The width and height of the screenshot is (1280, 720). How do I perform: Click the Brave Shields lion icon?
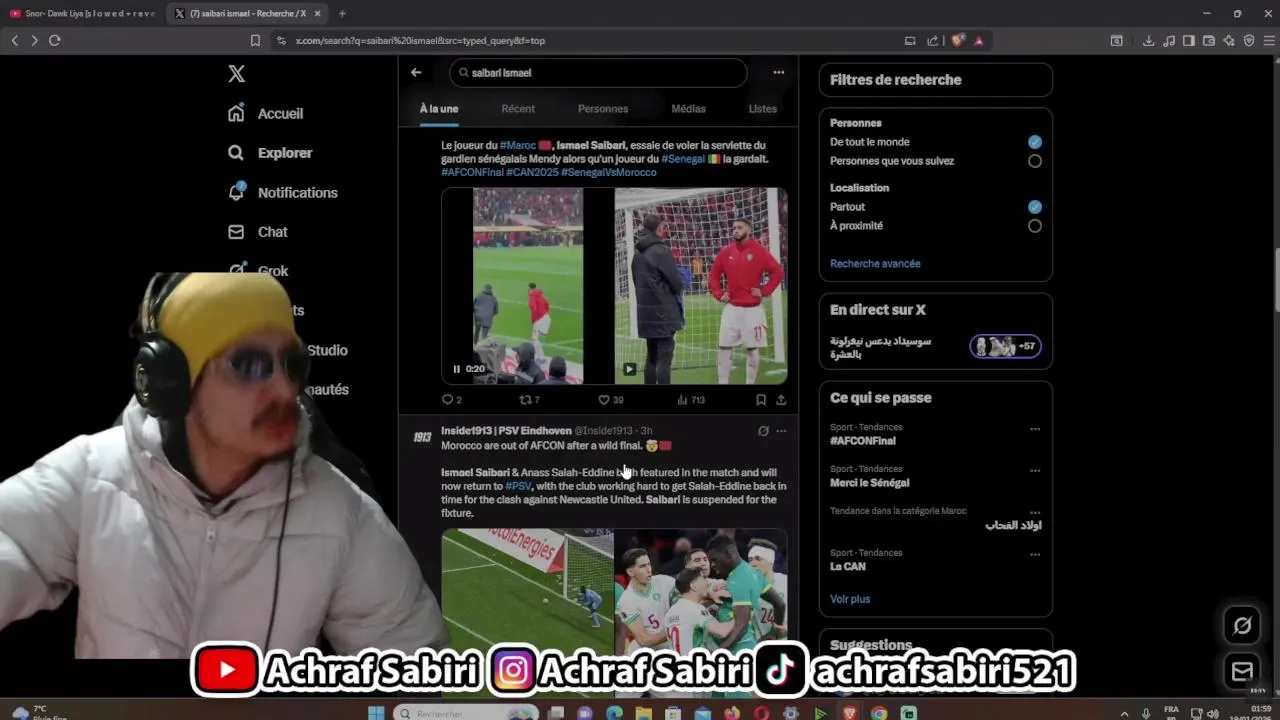pyautogui.click(x=958, y=40)
